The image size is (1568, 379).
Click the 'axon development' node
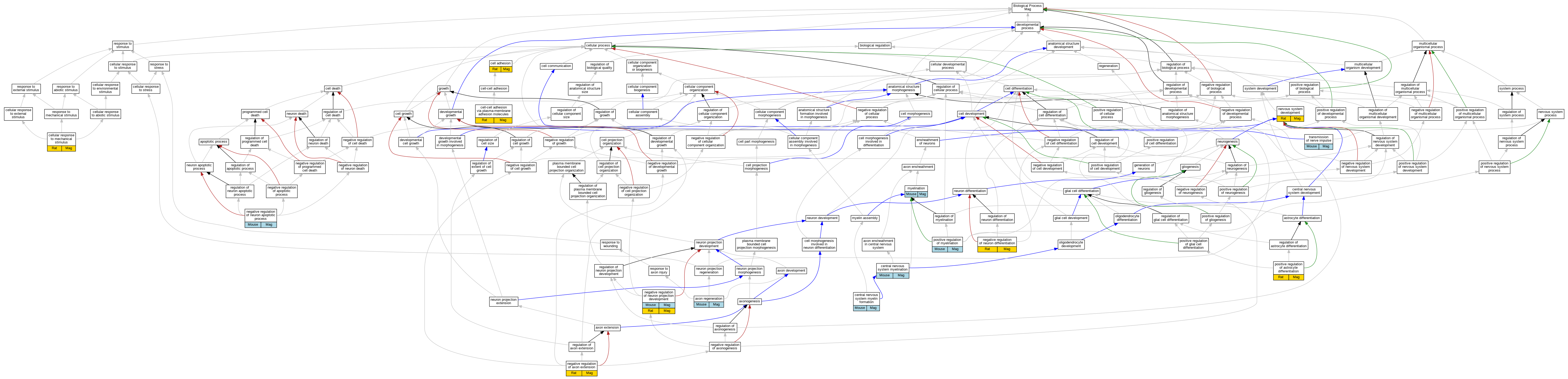pos(791,271)
